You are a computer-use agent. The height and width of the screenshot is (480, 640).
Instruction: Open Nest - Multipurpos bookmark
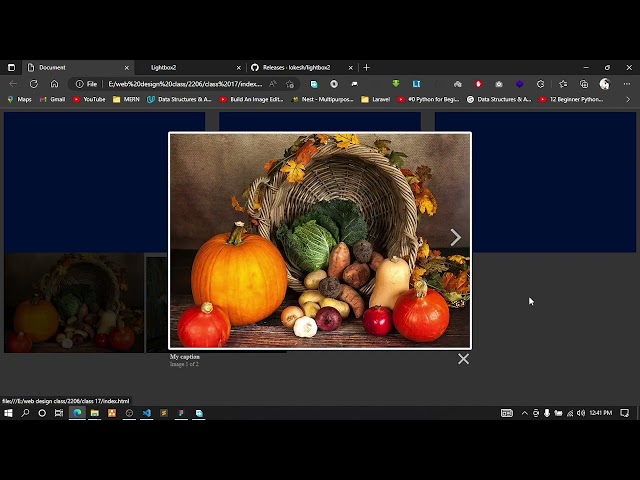tap(322, 99)
